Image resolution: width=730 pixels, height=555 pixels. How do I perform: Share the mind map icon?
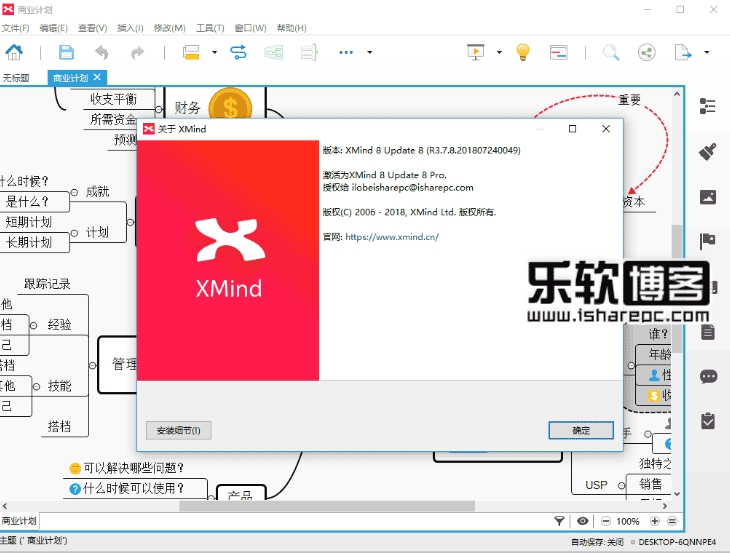(646, 52)
